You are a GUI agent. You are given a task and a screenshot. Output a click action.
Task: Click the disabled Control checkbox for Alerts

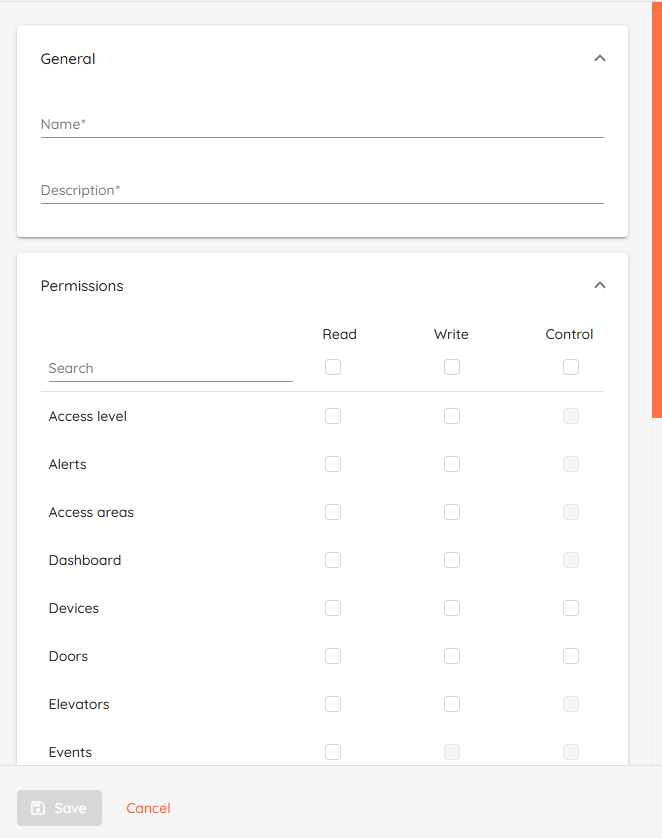tap(571, 464)
